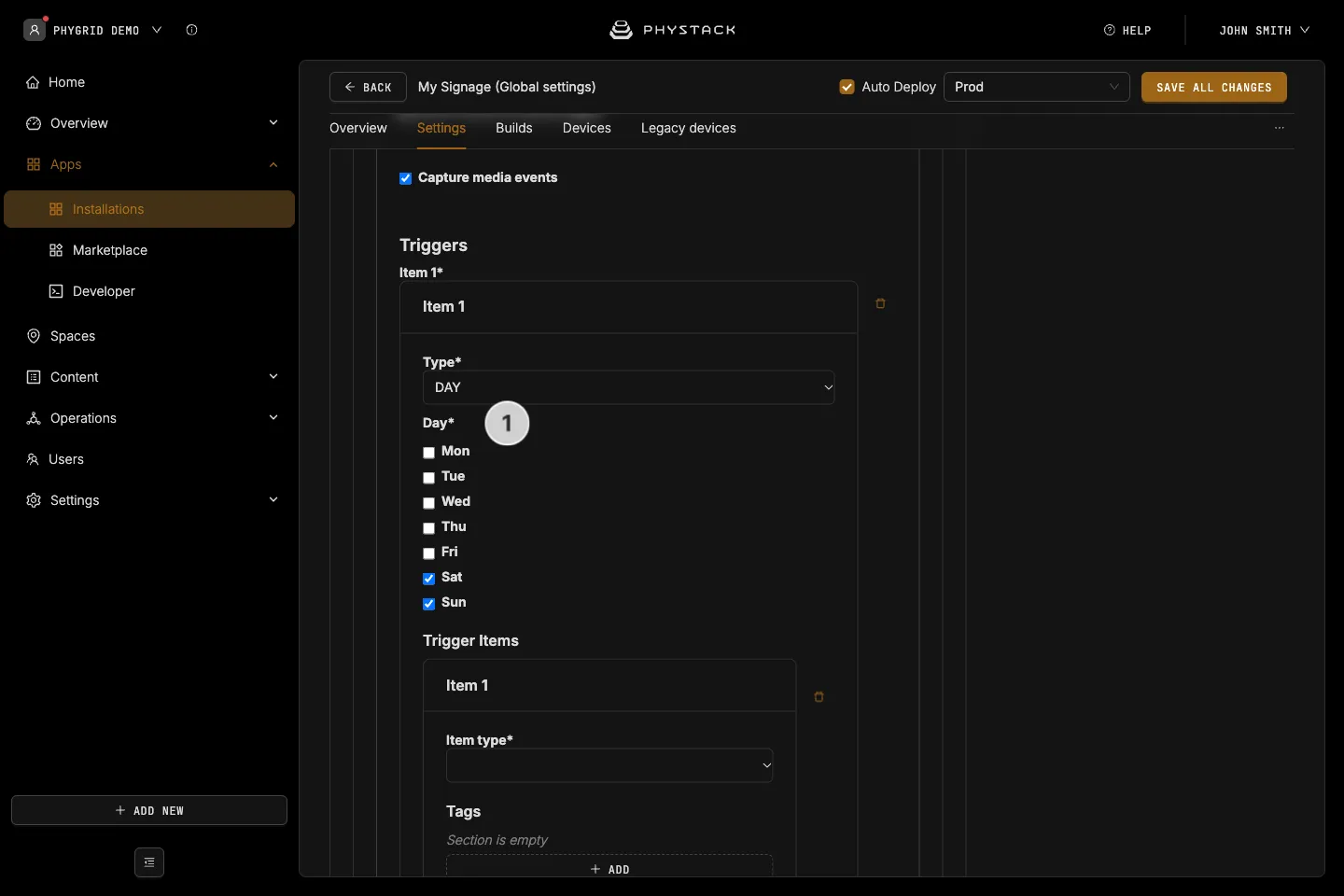The height and width of the screenshot is (896, 1344).
Task: Click the Back button
Action: [x=368, y=87]
